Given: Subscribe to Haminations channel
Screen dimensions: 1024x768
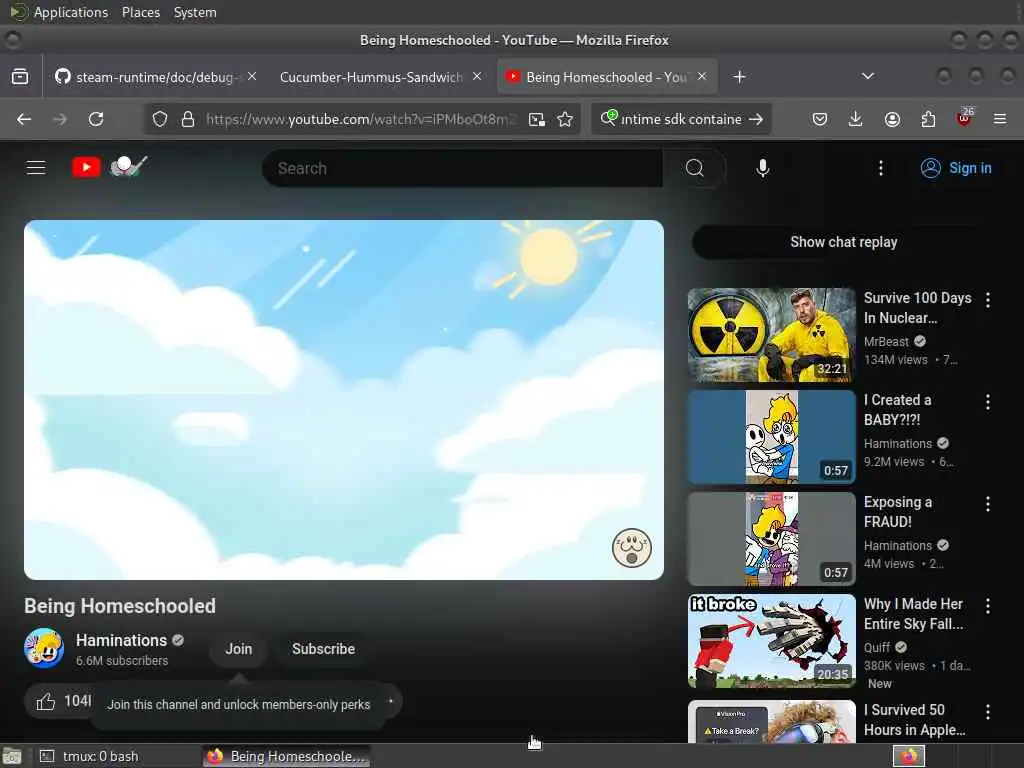Looking at the screenshot, I should coord(323,648).
